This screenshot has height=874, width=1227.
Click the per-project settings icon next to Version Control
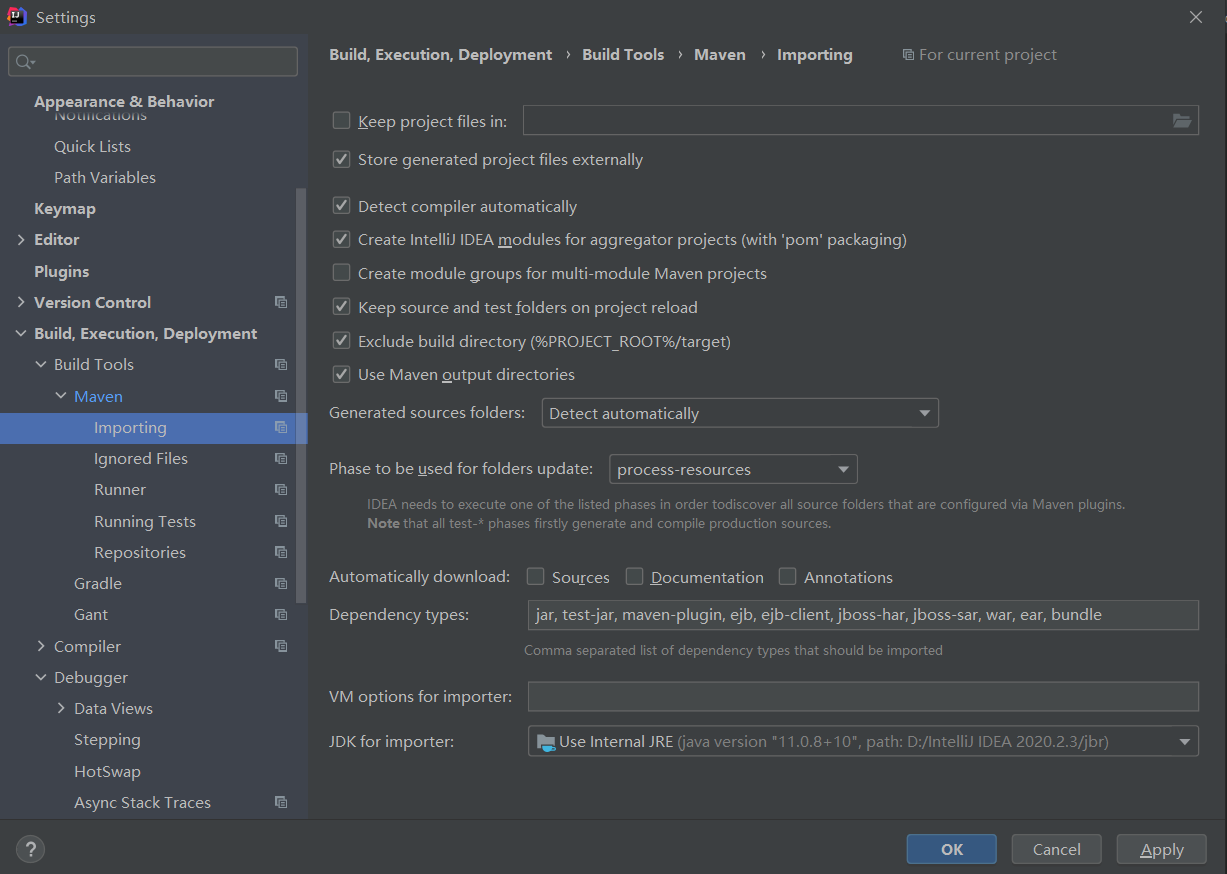281,302
